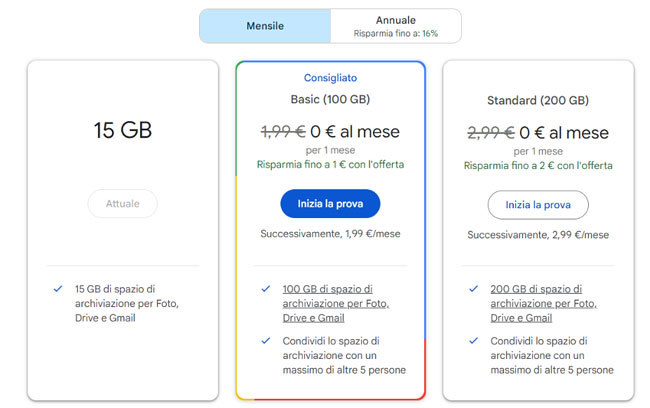Screen dimensions: 650x408
Task: Switch to the Mensile billing tab
Action: tap(265, 26)
